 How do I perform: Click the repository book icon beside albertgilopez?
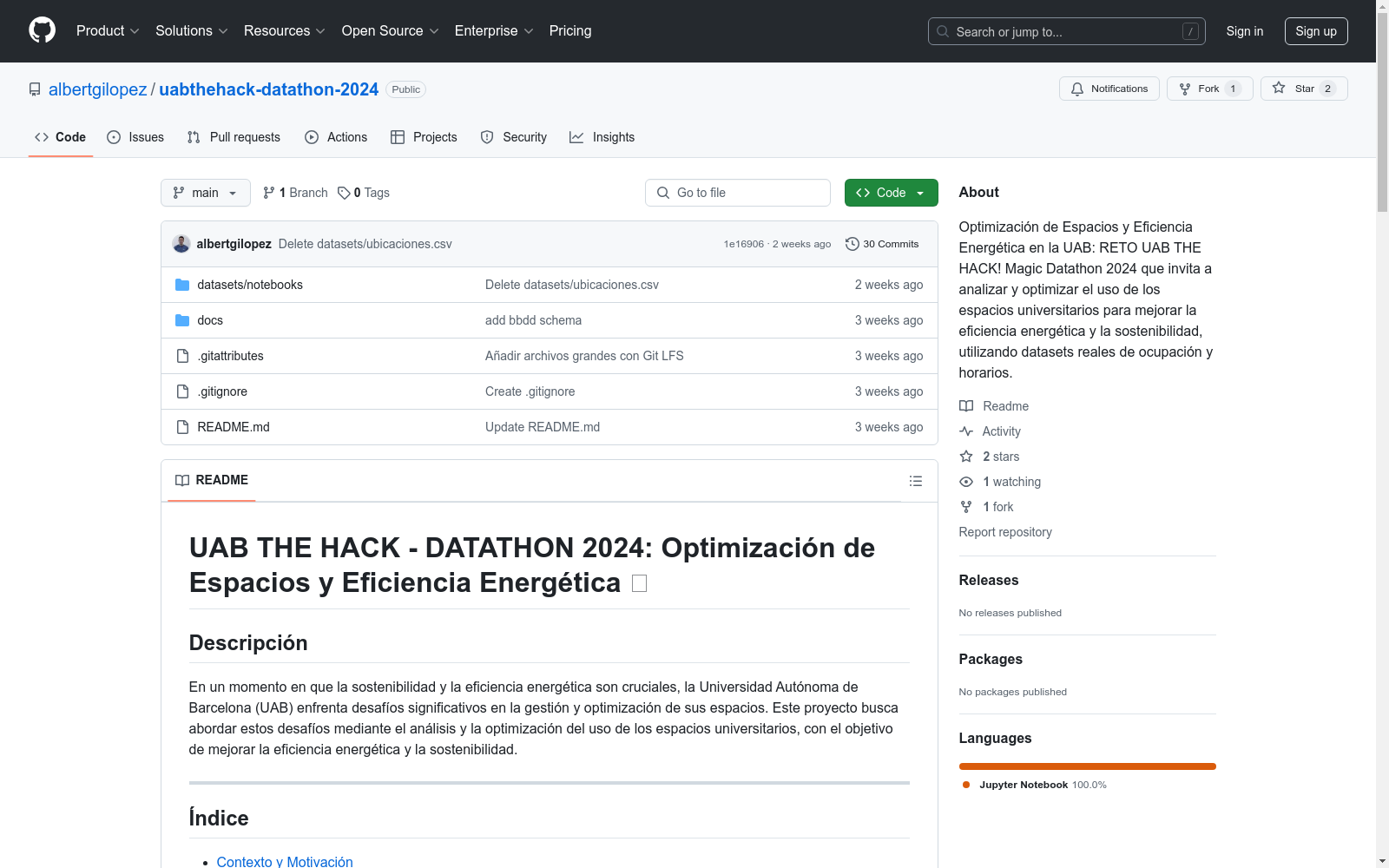[x=35, y=89]
